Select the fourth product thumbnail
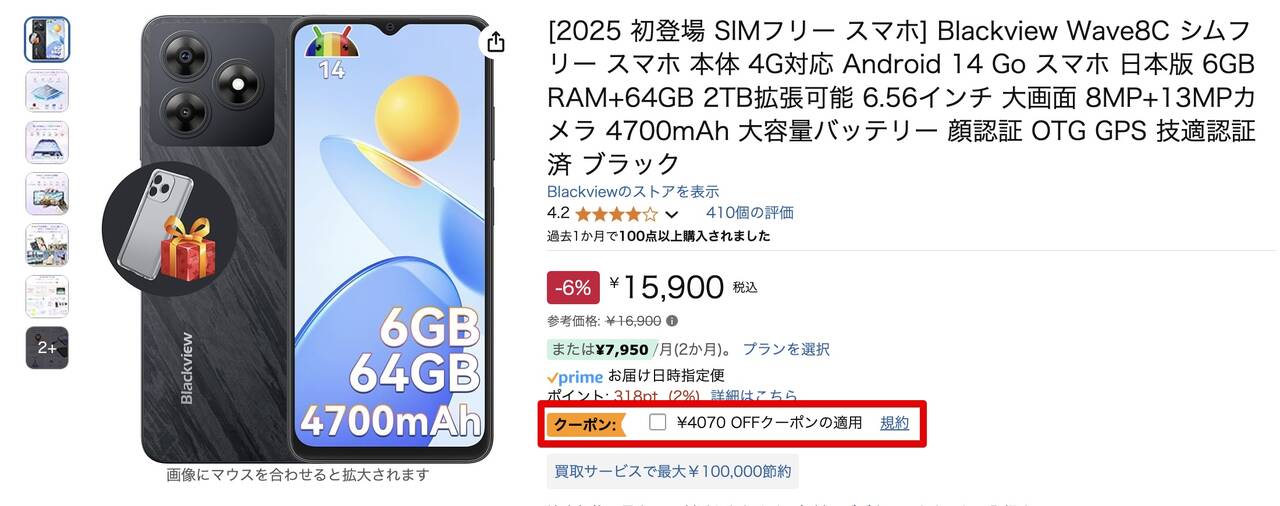1280x506 pixels. coord(47,194)
